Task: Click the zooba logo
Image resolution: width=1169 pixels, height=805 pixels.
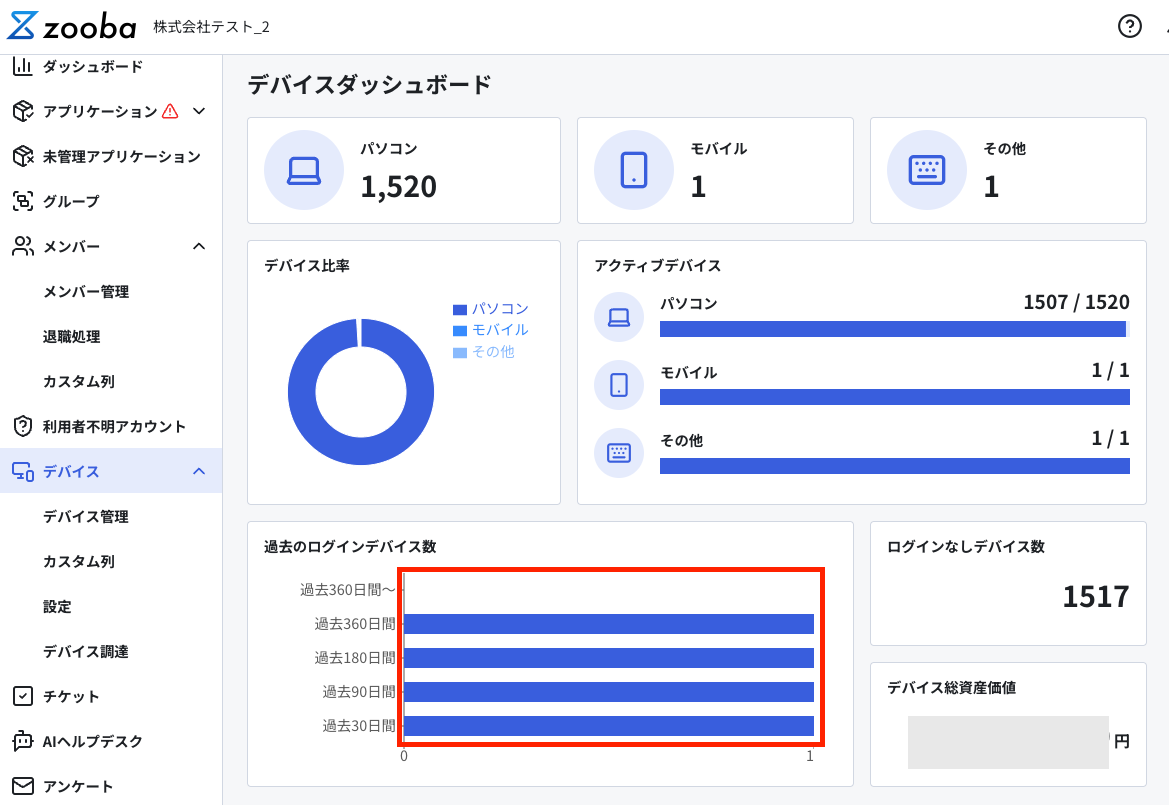Action: click(72, 26)
